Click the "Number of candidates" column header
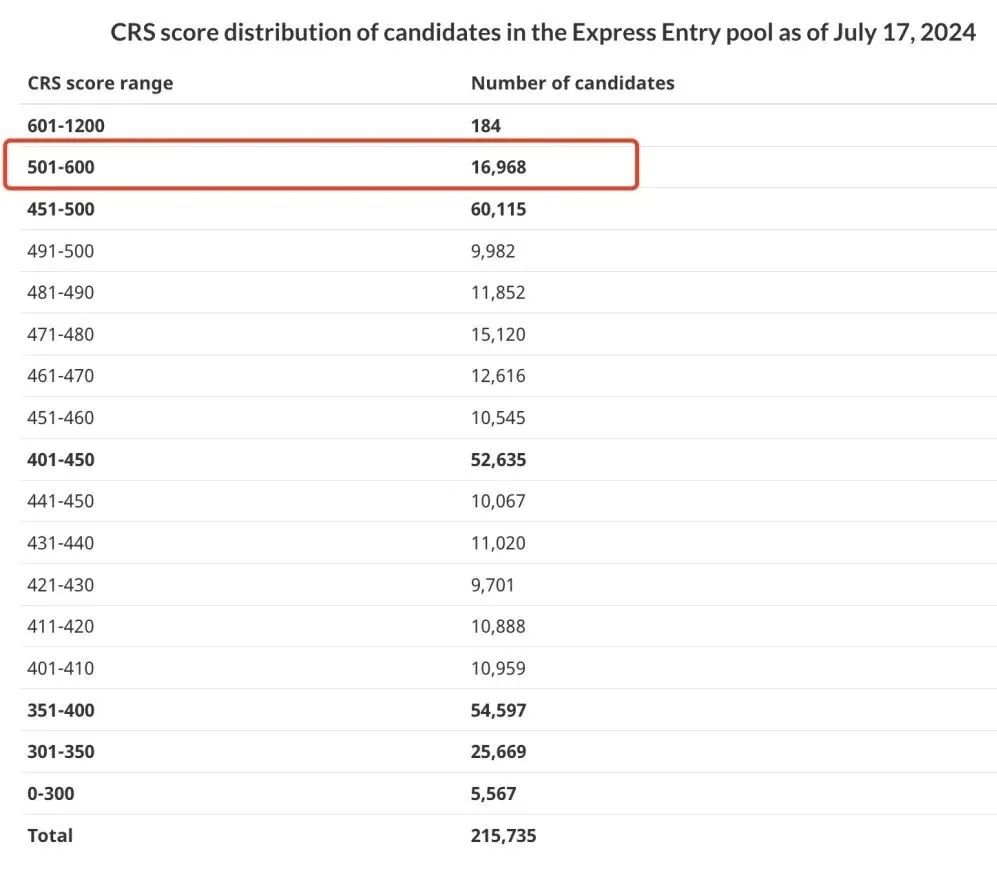This screenshot has height=873, width=997. [x=572, y=83]
